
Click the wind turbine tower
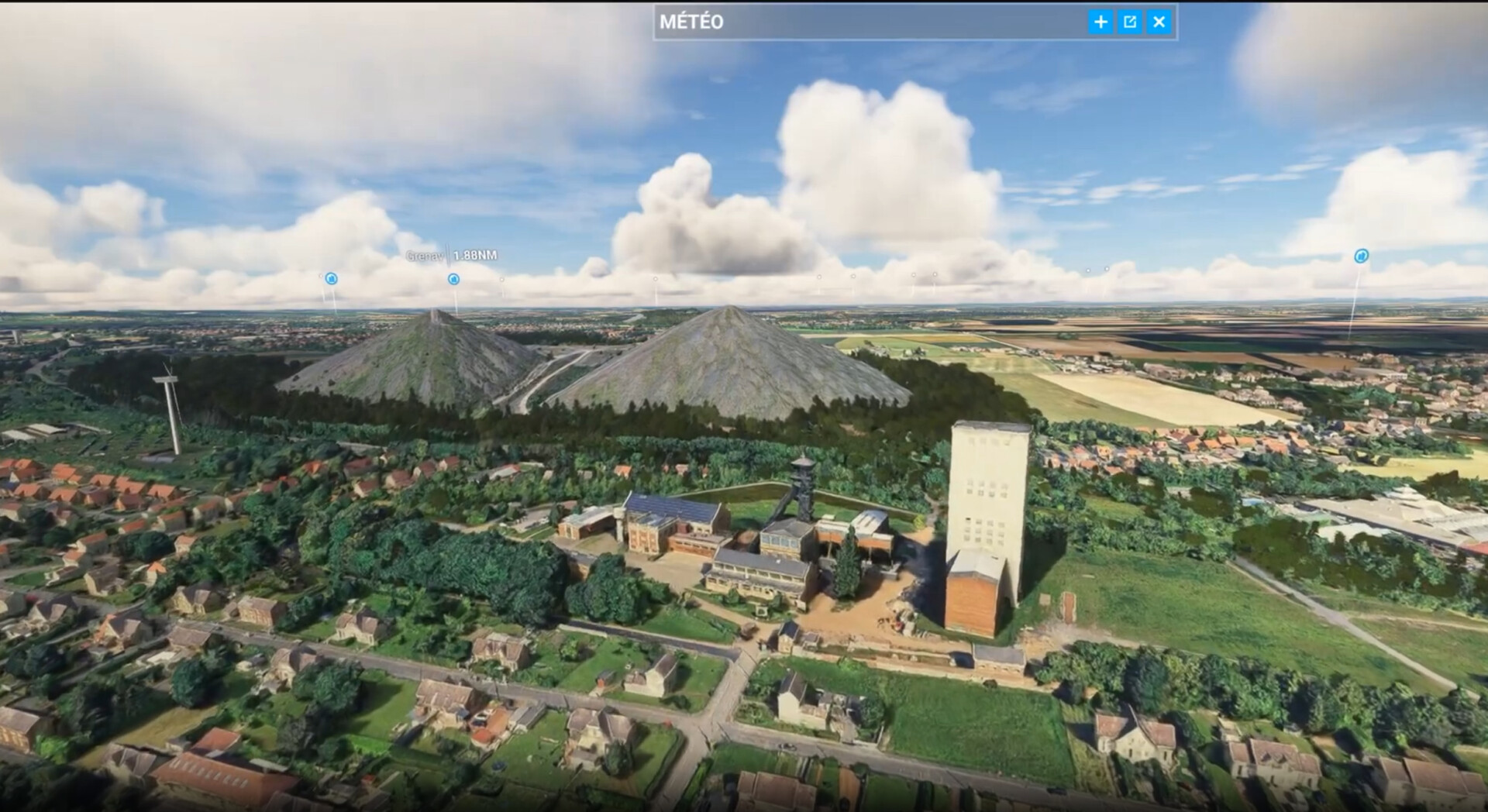click(x=172, y=416)
